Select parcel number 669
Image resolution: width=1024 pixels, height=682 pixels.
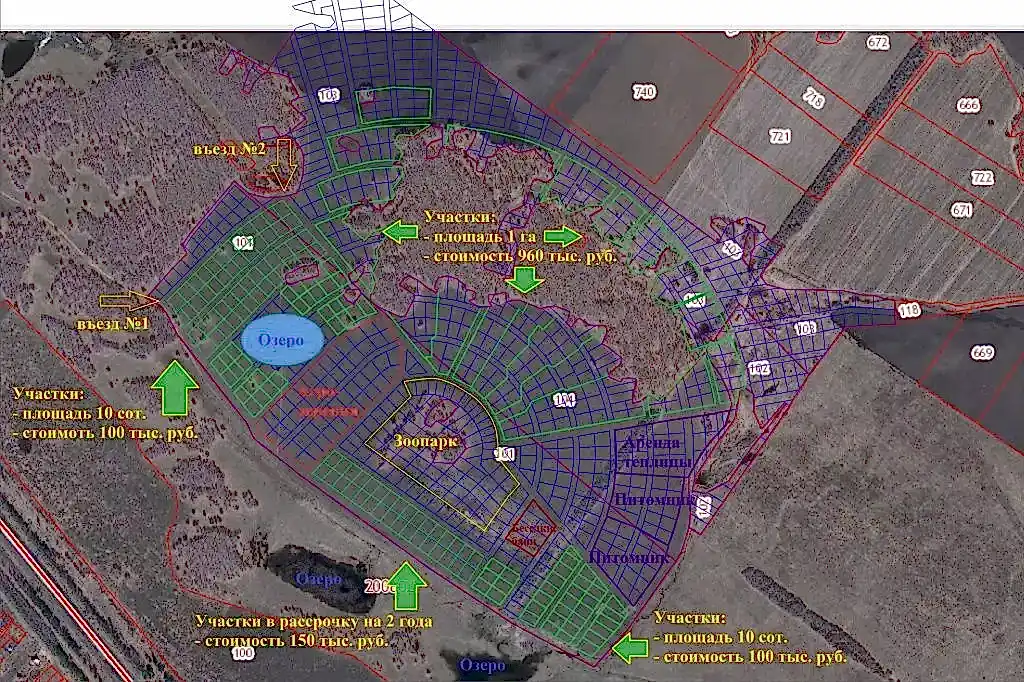pyautogui.click(x=983, y=353)
